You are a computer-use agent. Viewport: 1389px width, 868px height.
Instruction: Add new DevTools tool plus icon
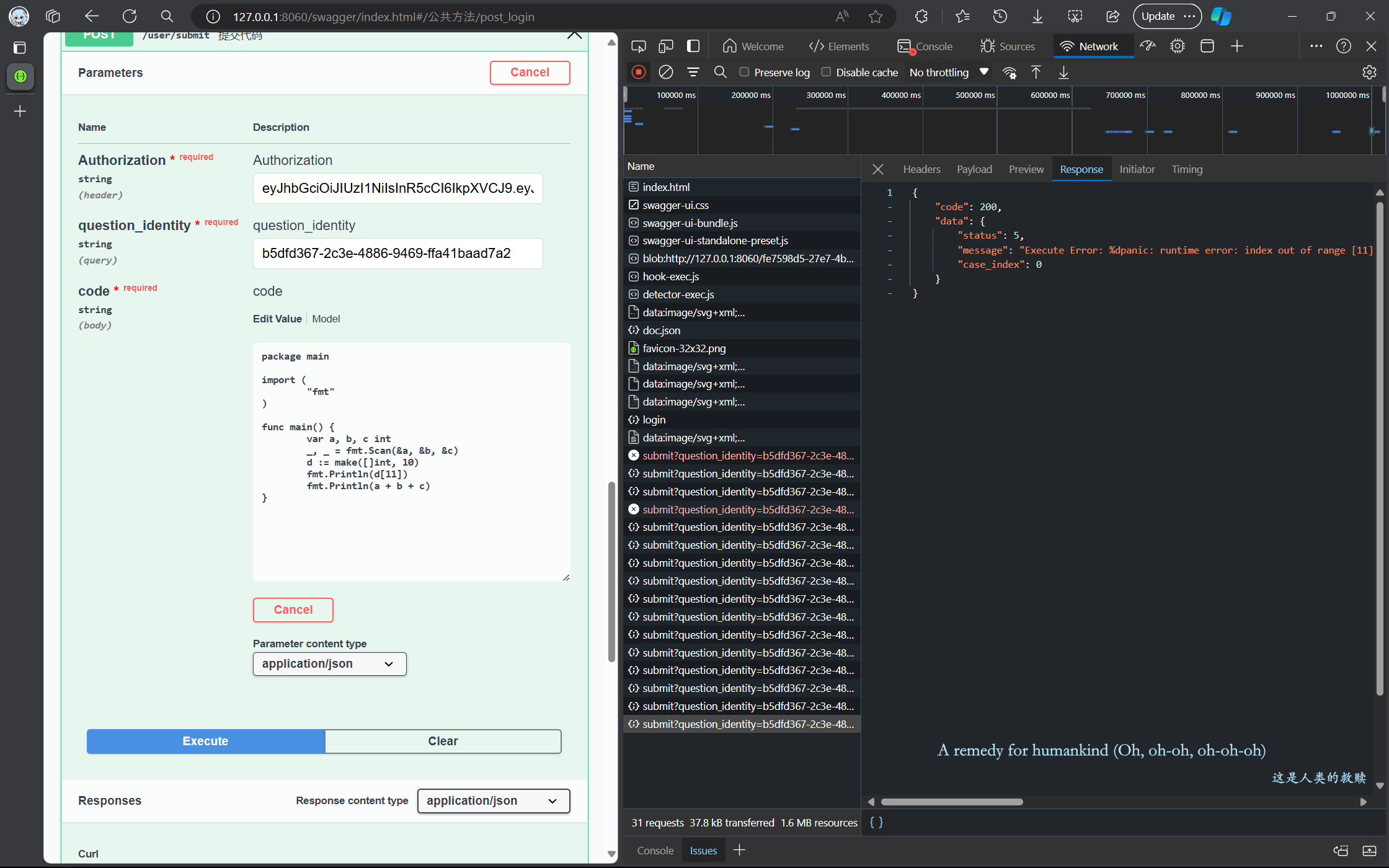(x=1237, y=46)
